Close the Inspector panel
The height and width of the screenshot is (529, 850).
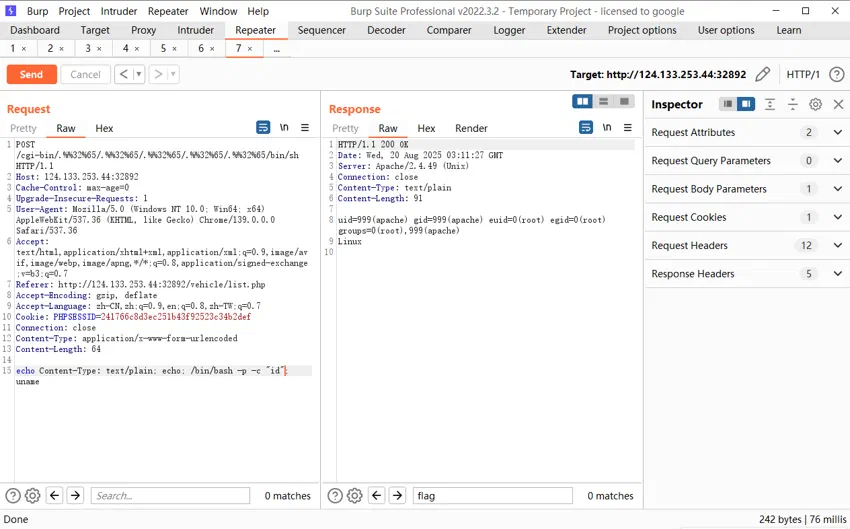838,104
